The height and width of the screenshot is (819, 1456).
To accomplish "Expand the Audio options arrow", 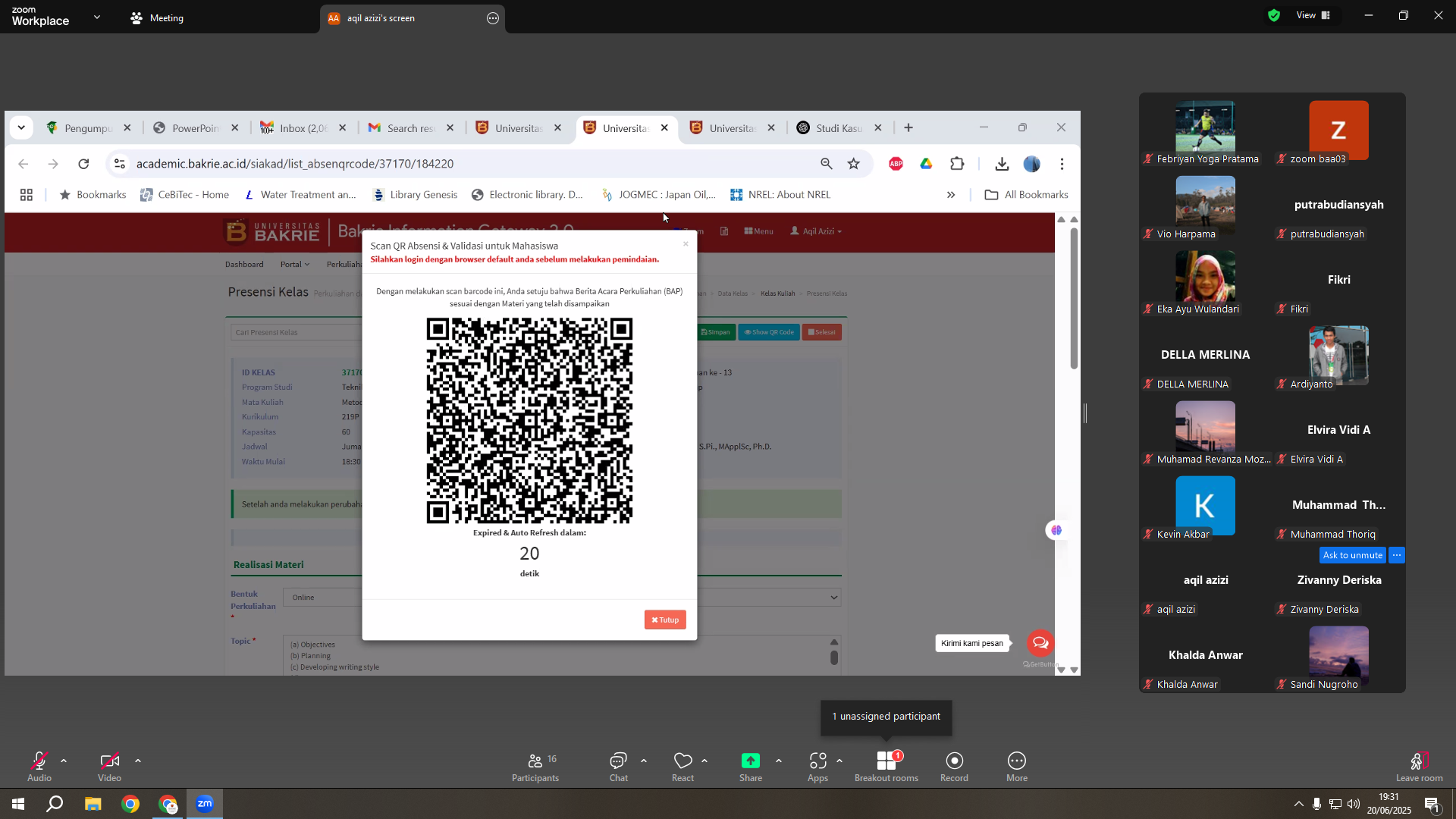I will pyautogui.click(x=64, y=761).
